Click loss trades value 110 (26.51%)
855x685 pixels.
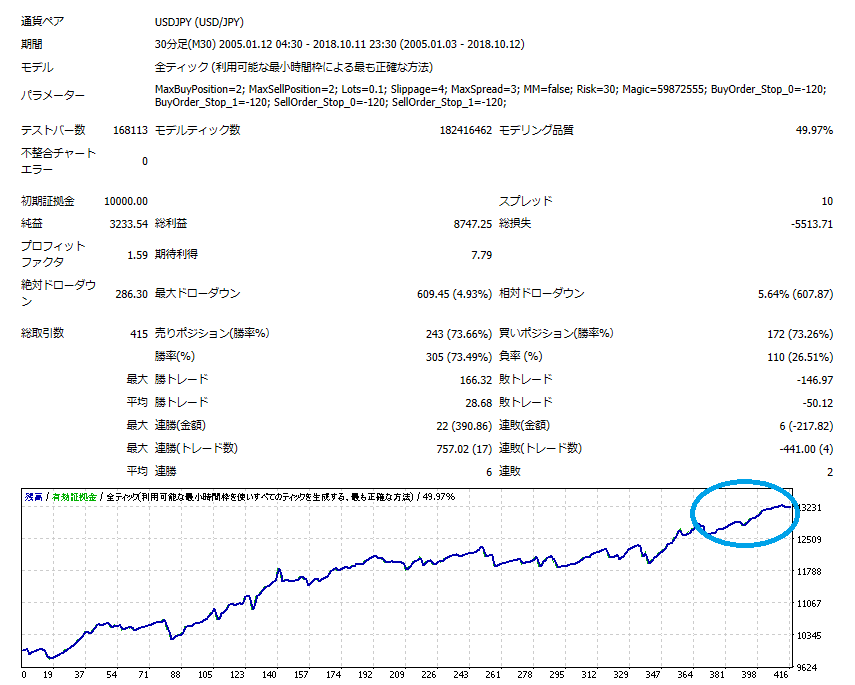[x=800, y=357]
